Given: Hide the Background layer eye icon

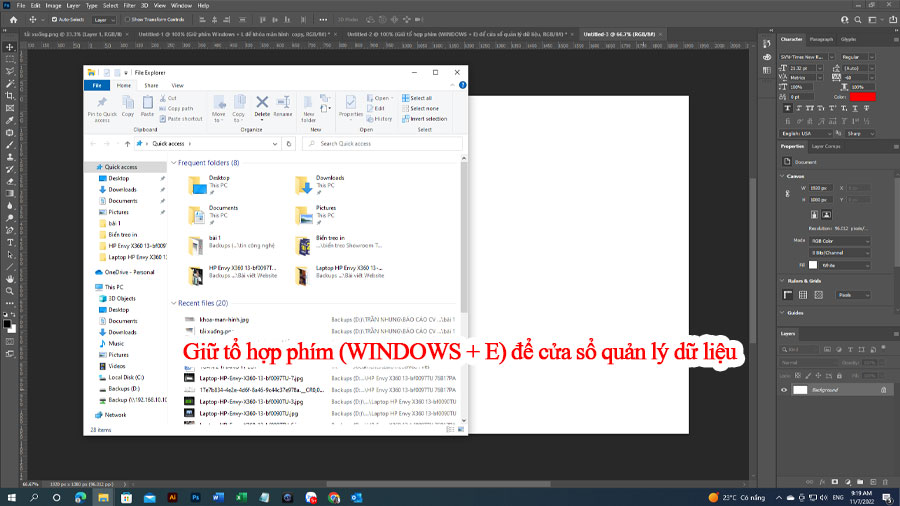Looking at the screenshot, I should pos(784,390).
